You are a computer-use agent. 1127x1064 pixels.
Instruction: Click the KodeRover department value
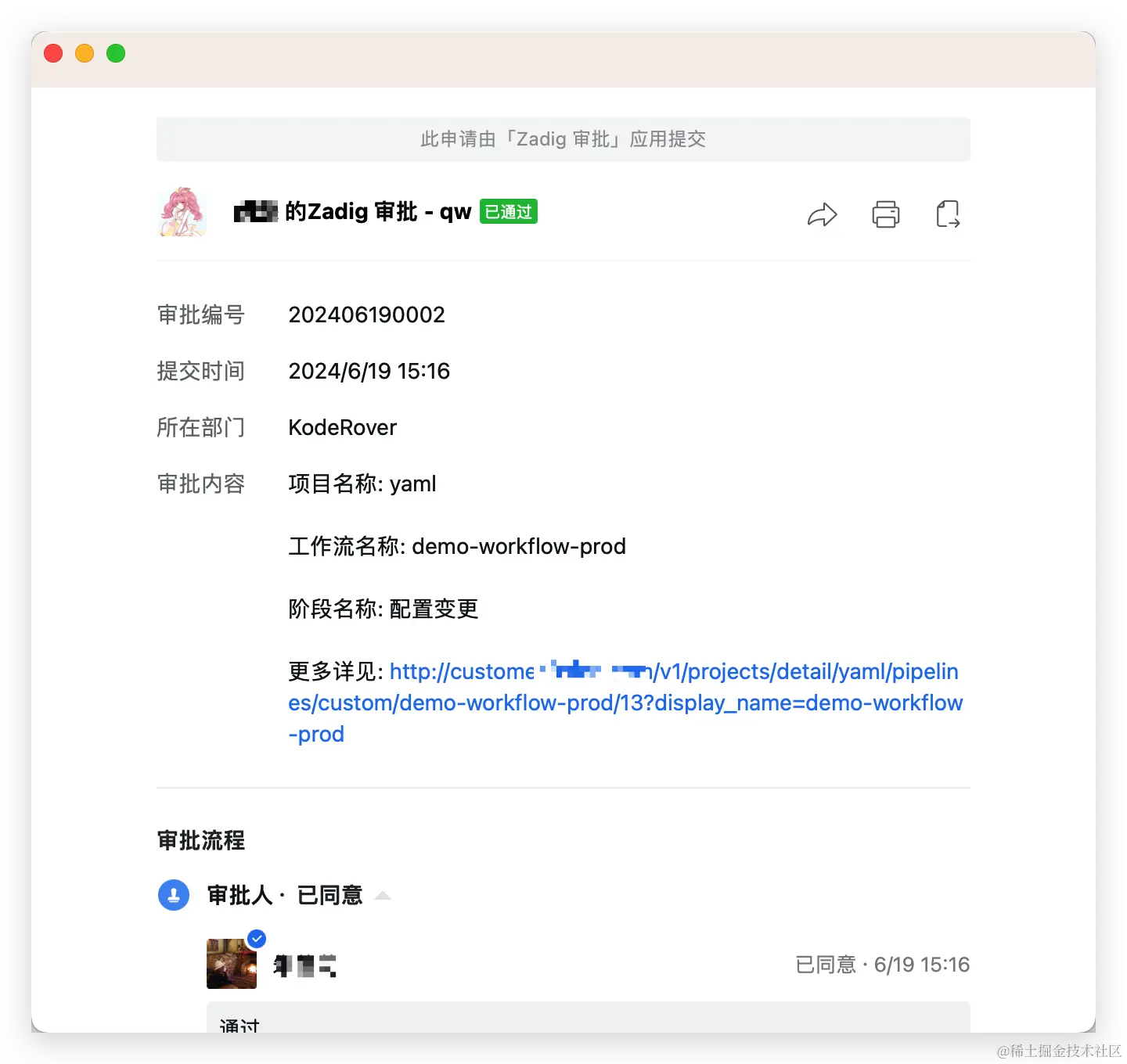tap(342, 427)
